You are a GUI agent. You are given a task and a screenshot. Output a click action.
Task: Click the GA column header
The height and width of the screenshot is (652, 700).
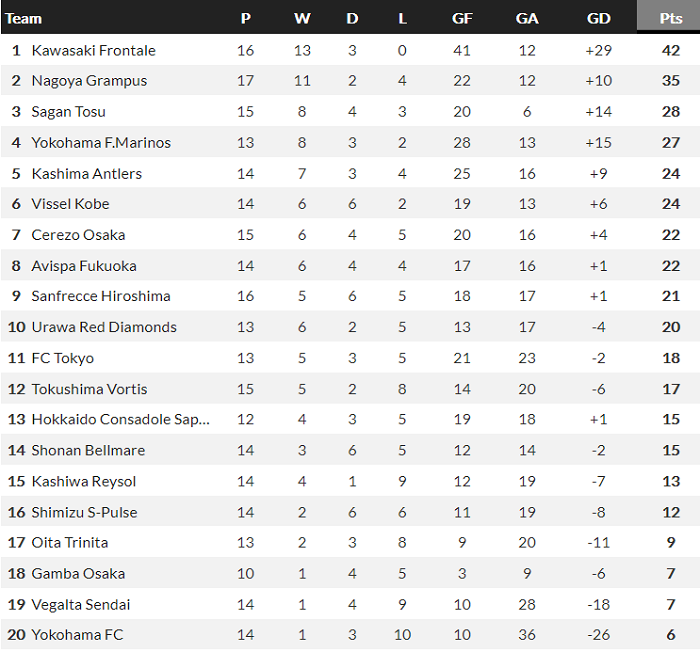(527, 18)
